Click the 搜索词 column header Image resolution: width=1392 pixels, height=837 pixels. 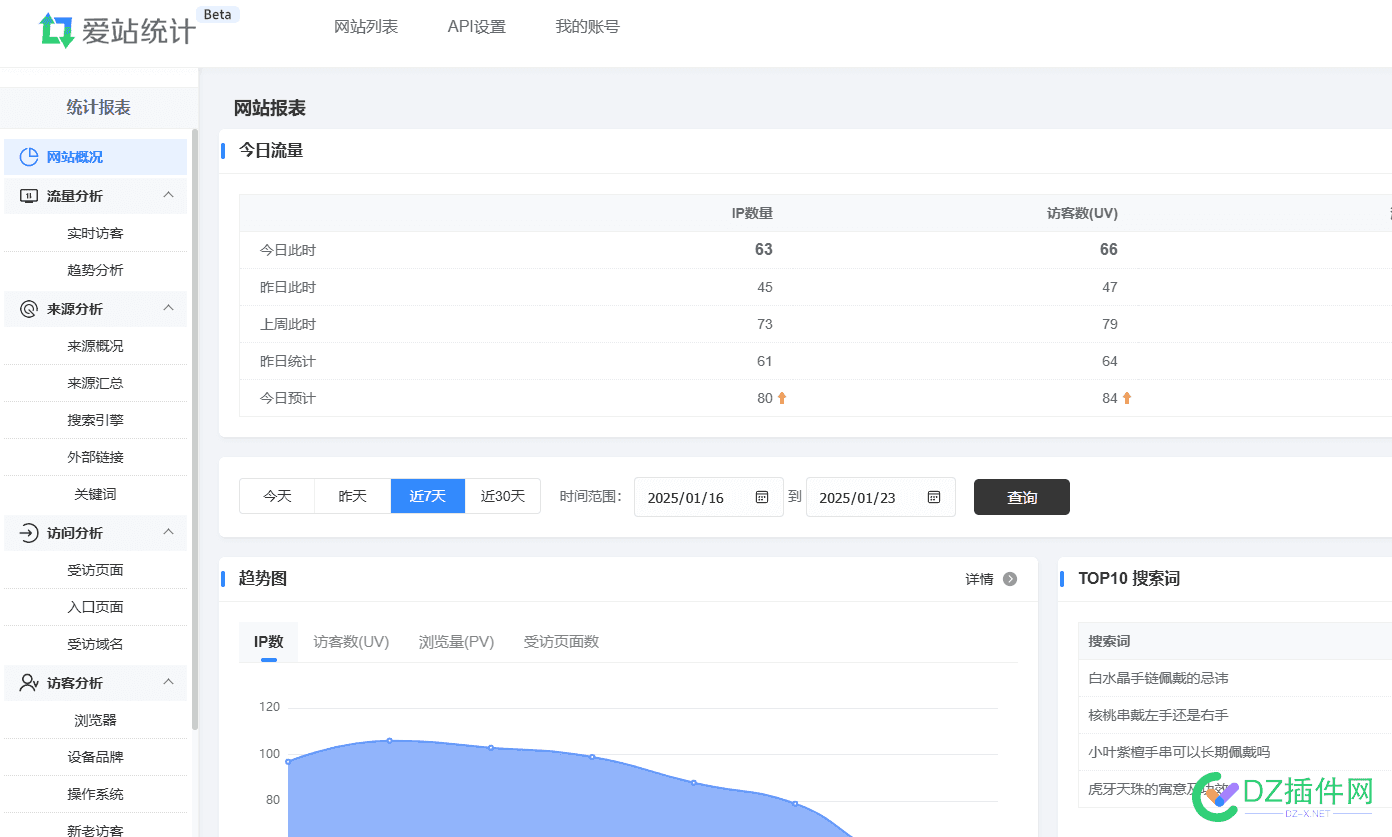(x=1109, y=641)
